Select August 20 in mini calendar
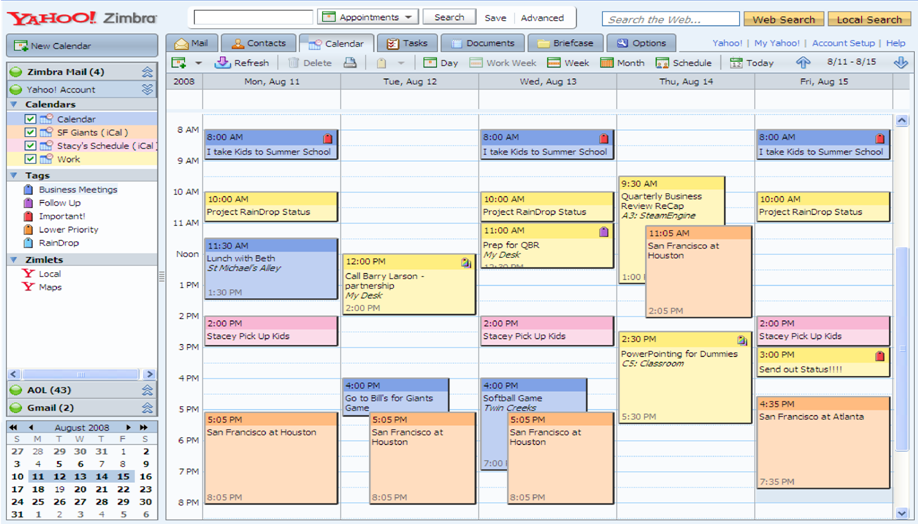 (80, 490)
